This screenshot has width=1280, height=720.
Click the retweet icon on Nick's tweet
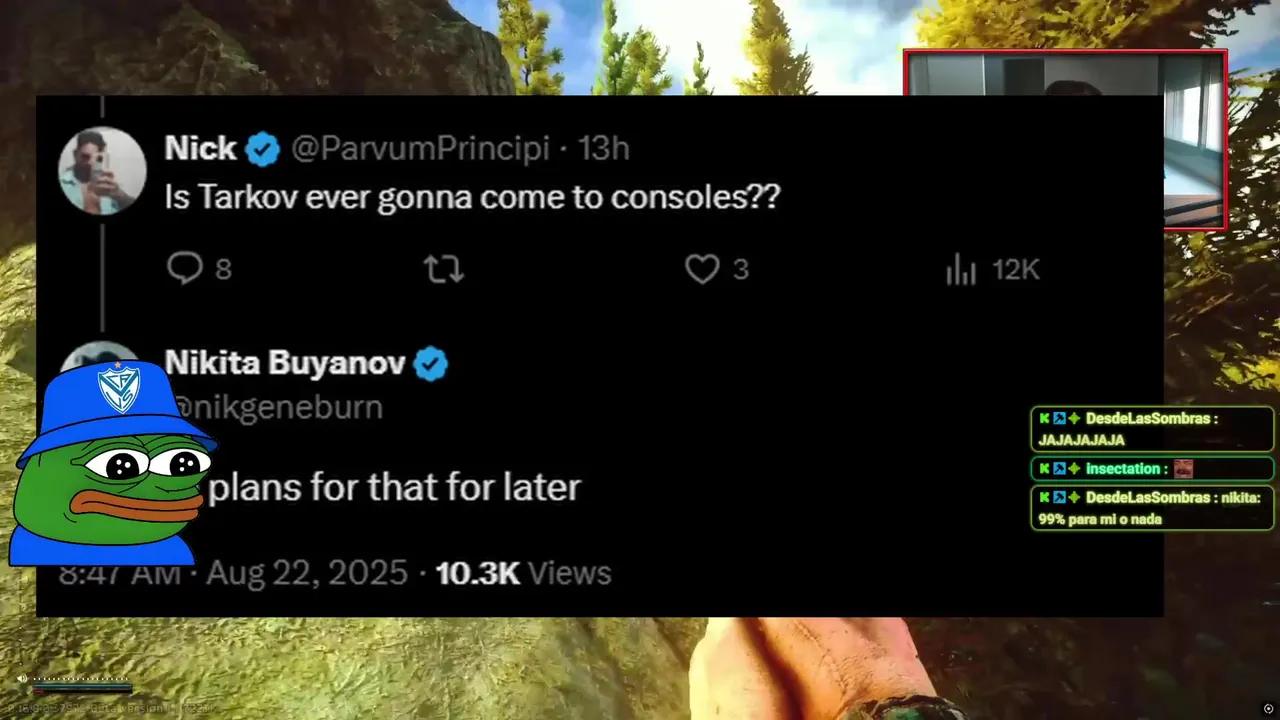pos(443,268)
